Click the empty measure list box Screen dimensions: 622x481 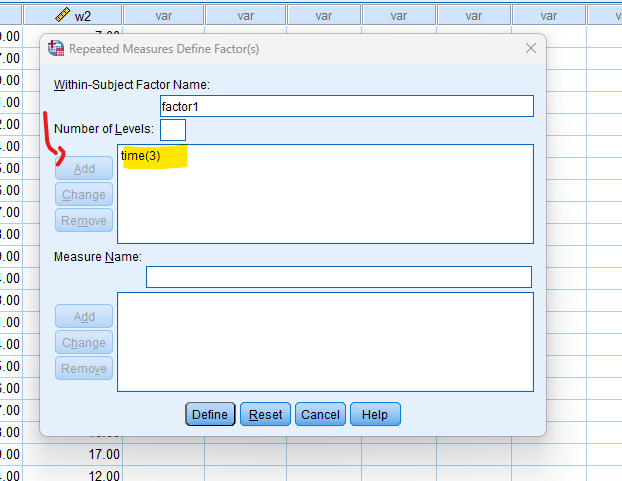point(325,341)
